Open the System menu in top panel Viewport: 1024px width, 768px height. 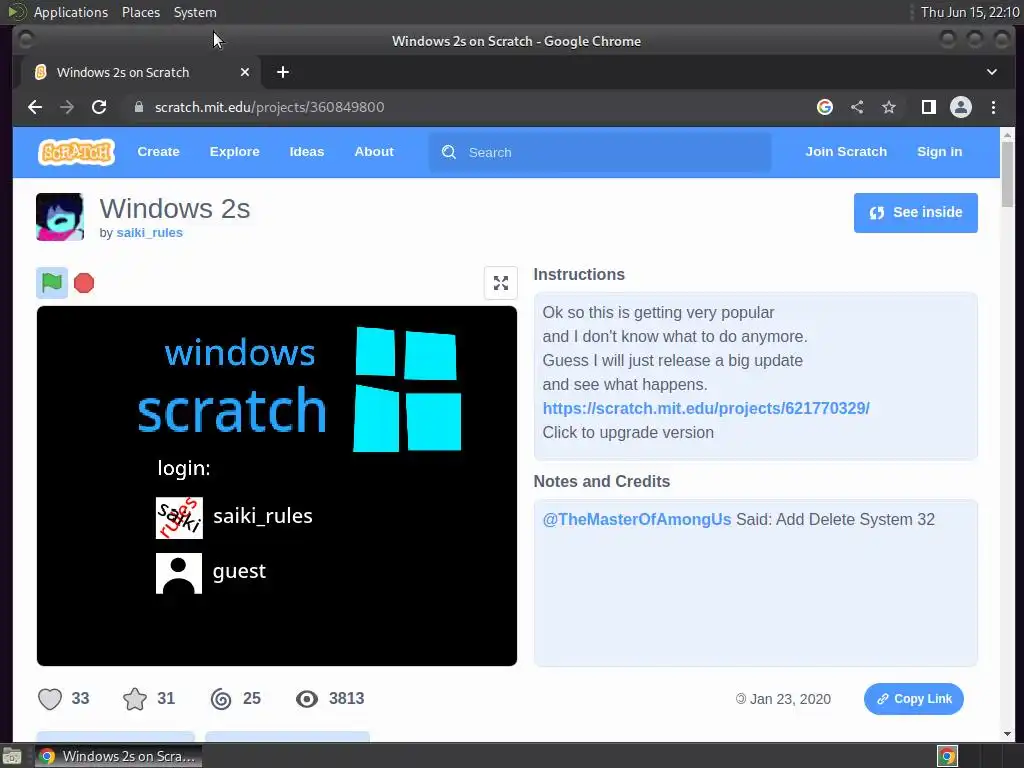(195, 12)
